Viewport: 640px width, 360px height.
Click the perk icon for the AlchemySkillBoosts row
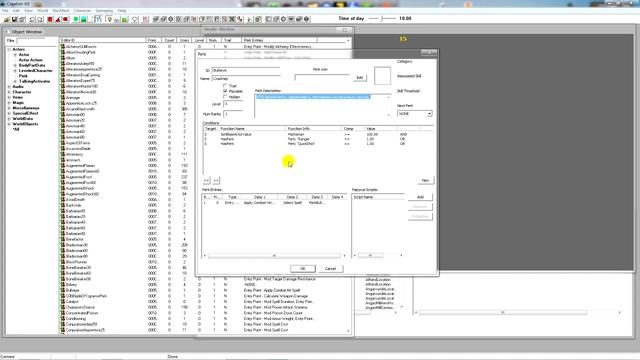(63, 47)
